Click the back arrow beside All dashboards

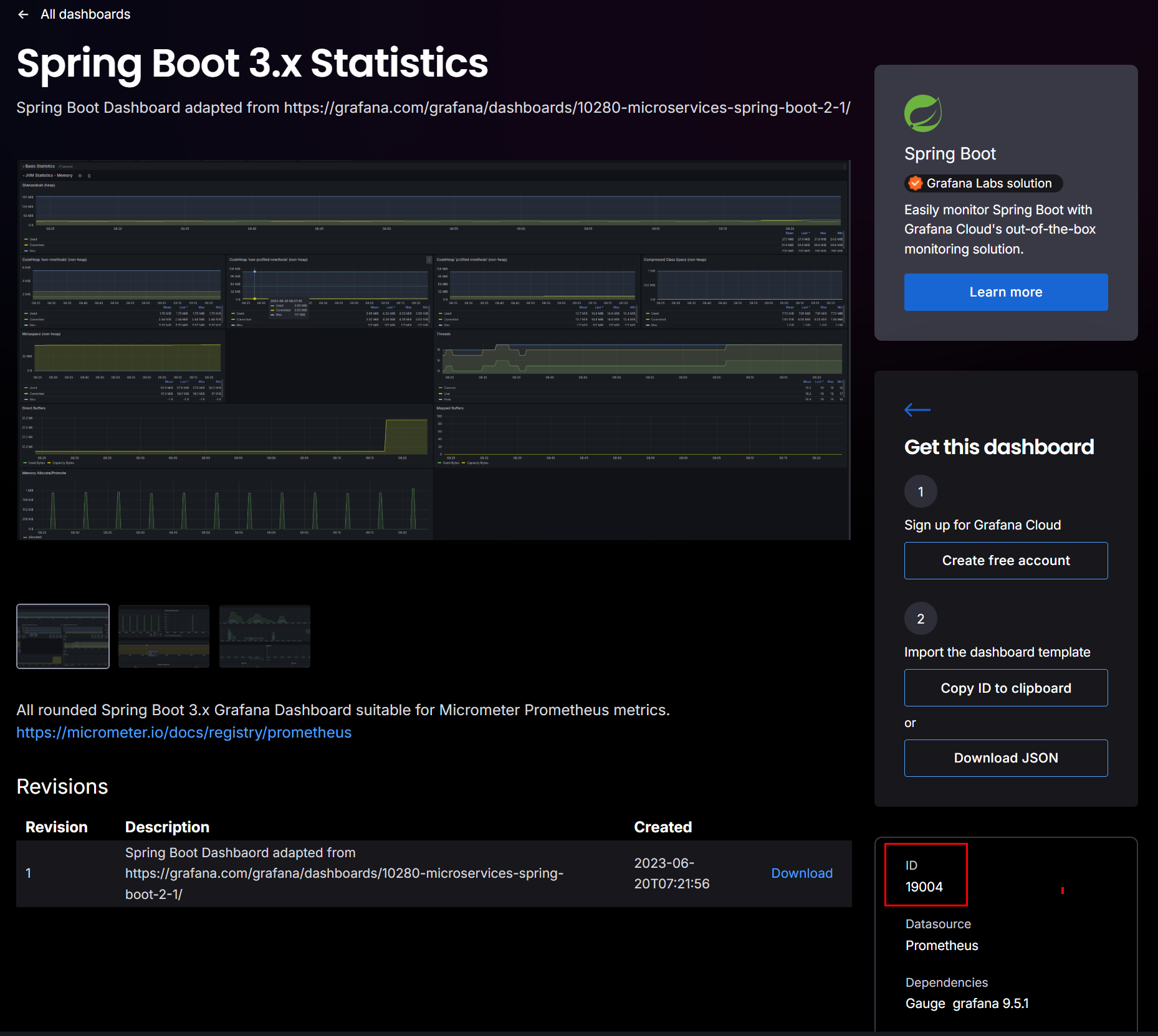click(x=24, y=14)
